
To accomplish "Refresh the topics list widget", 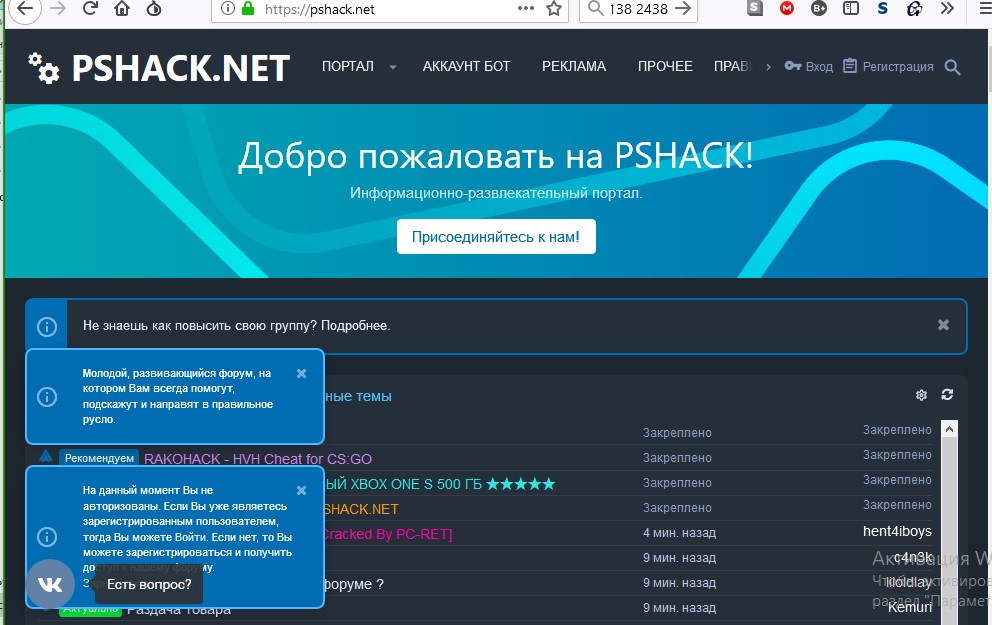I will coord(947,395).
